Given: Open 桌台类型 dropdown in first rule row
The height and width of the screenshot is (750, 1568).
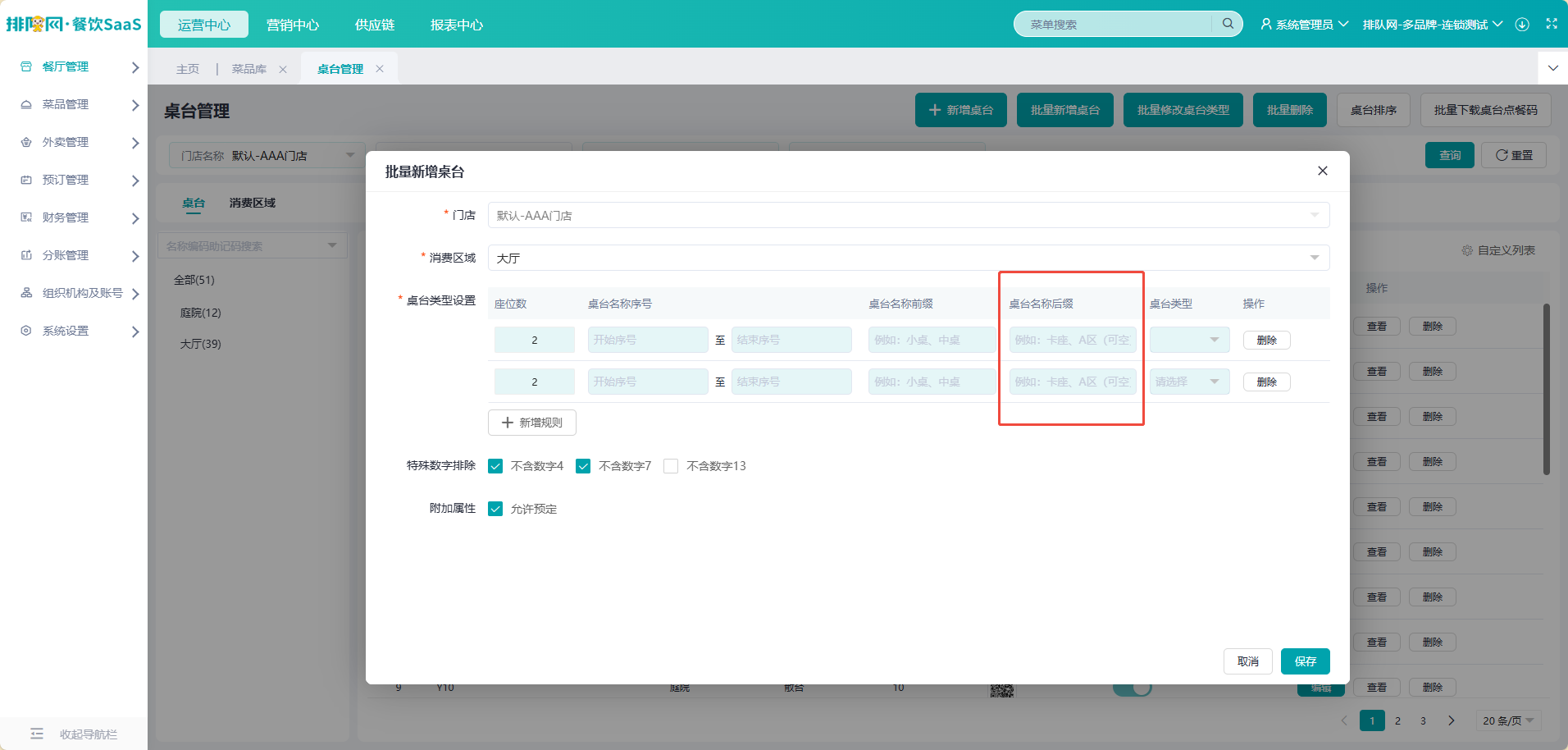Looking at the screenshot, I should (x=1189, y=340).
